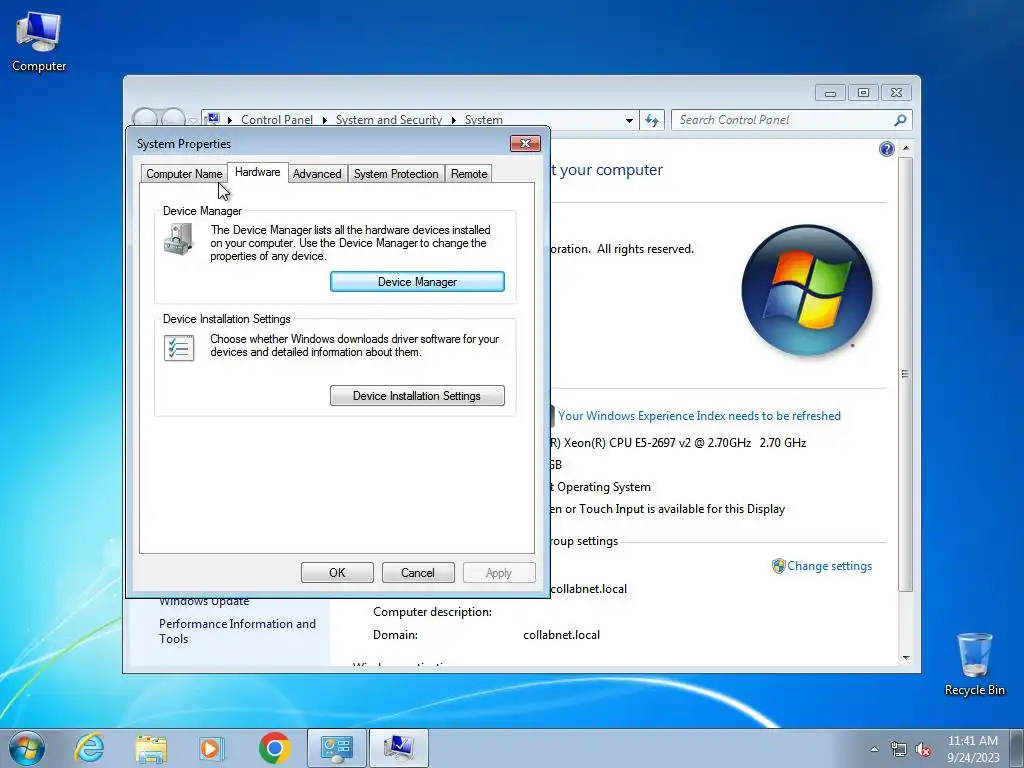Click the vertical scrollbar thumb in System window
The image size is (1024, 768).
coord(905,374)
